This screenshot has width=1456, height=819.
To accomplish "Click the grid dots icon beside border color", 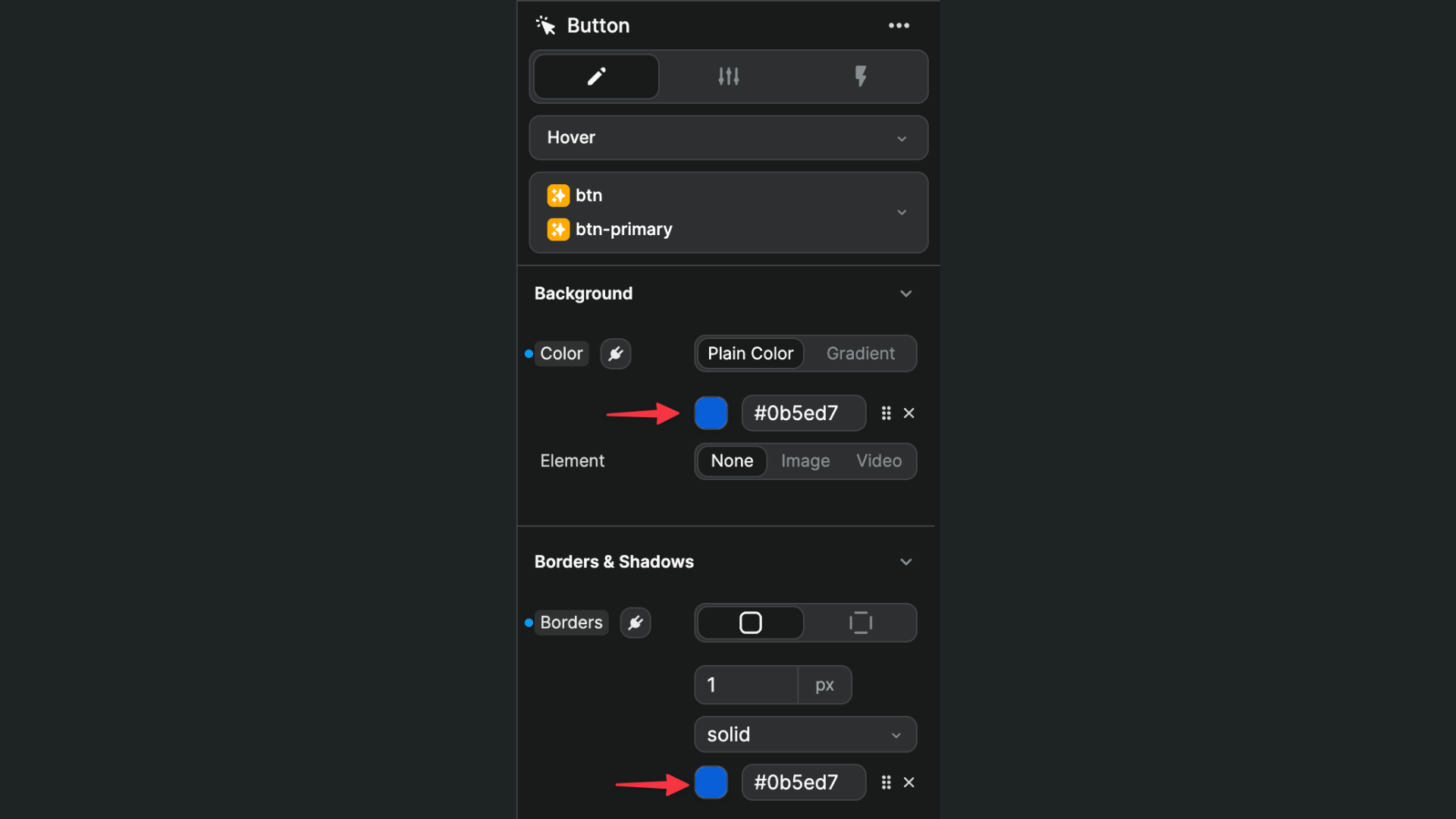I will [886, 783].
